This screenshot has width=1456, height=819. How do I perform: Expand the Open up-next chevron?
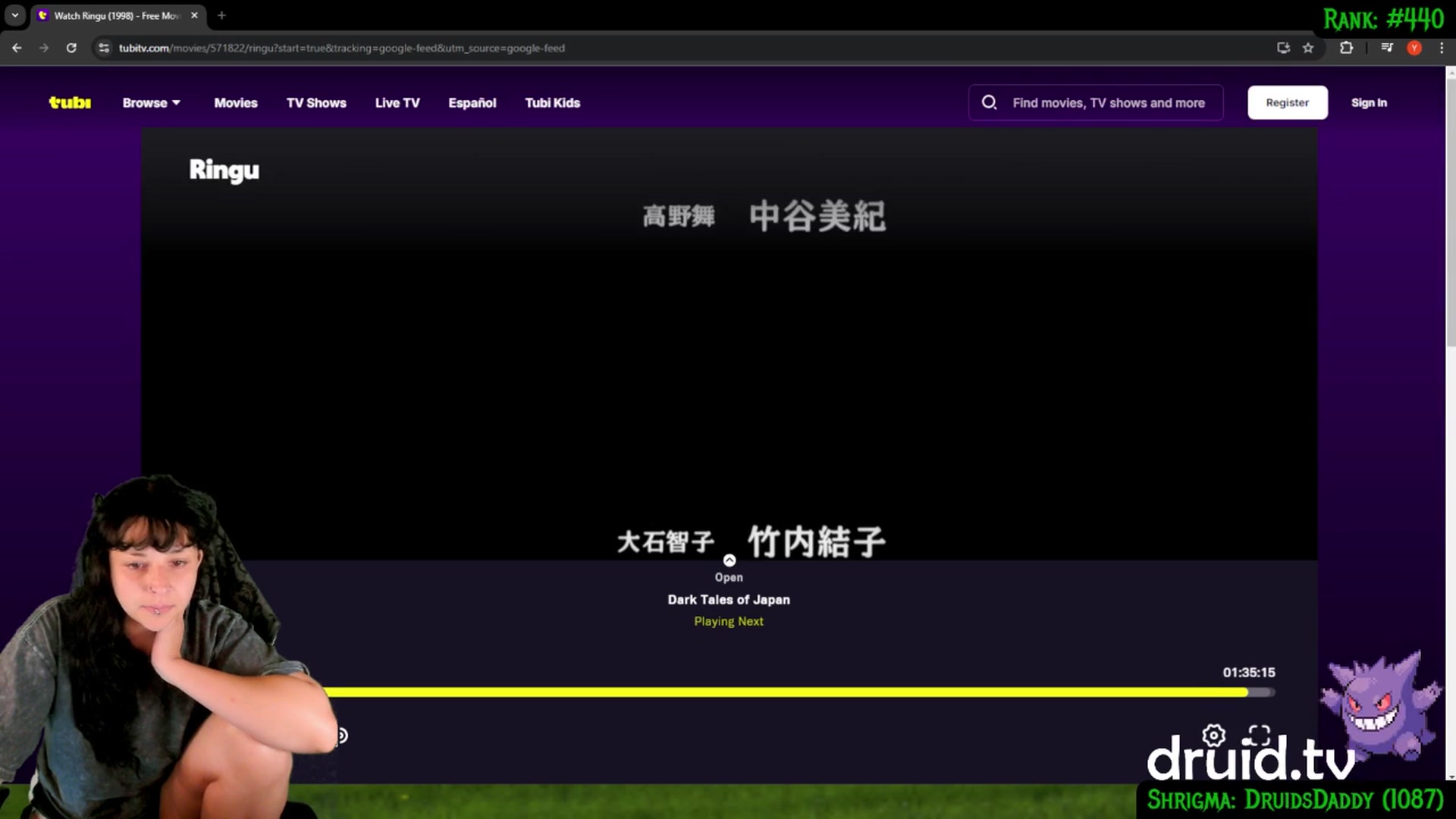coord(729,560)
